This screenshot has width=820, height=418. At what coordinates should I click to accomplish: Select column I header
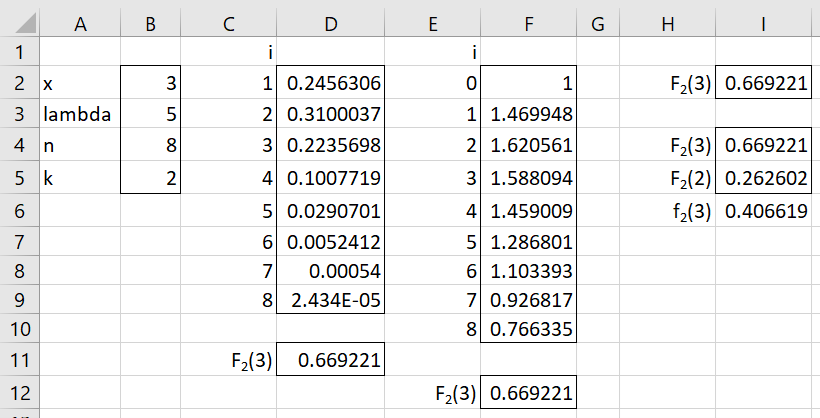click(x=764, y=24)
